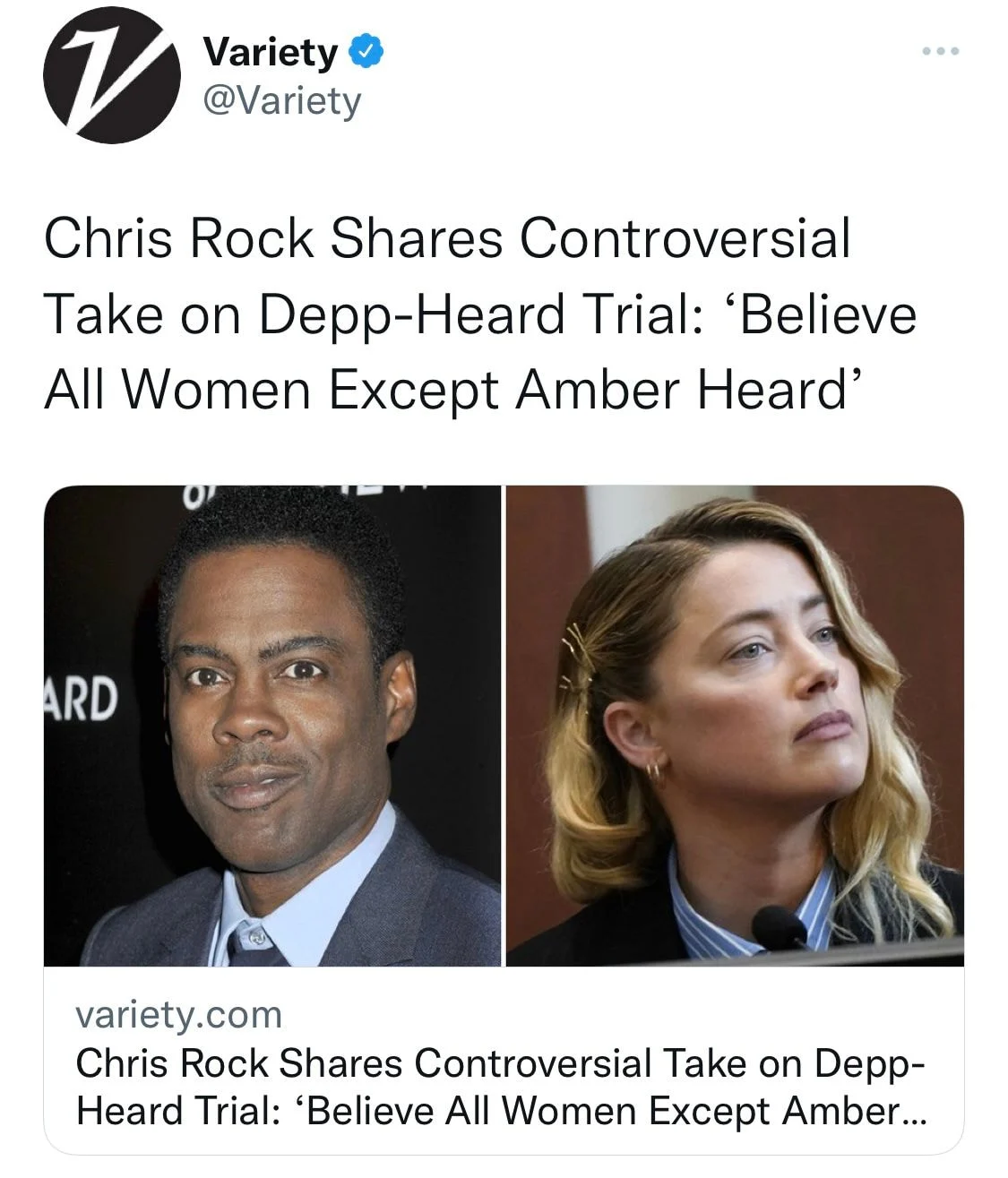
Task: Click the tweet headline's first line
Action: point(447,238)
